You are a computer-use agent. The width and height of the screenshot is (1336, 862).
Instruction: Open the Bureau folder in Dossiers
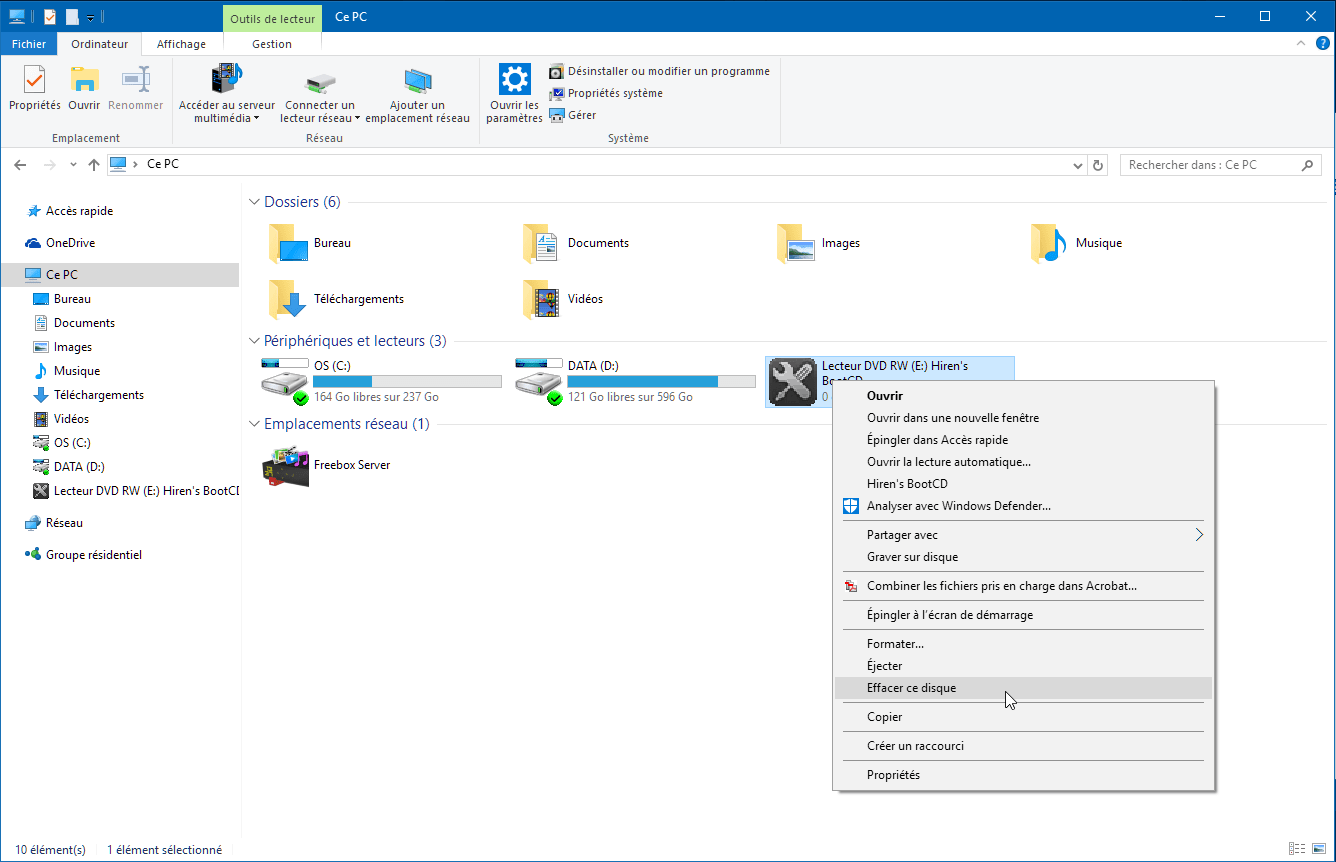point(310,243)
